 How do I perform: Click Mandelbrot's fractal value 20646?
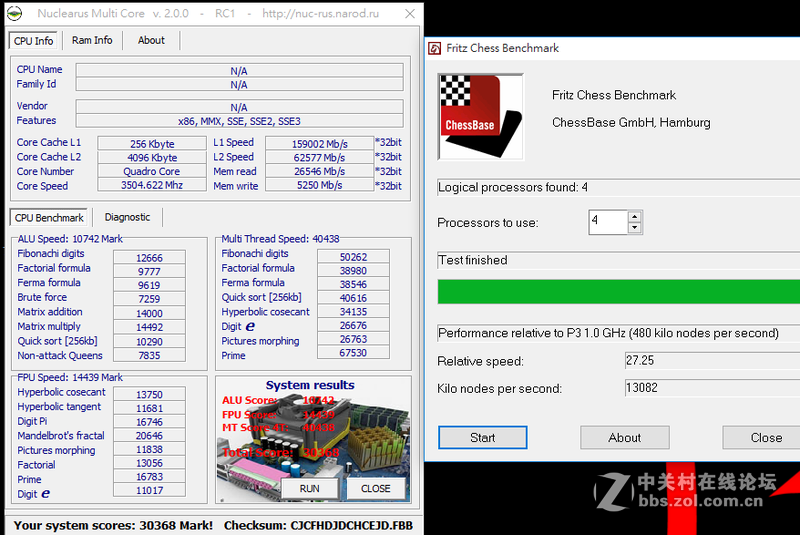tap(149, 436)
